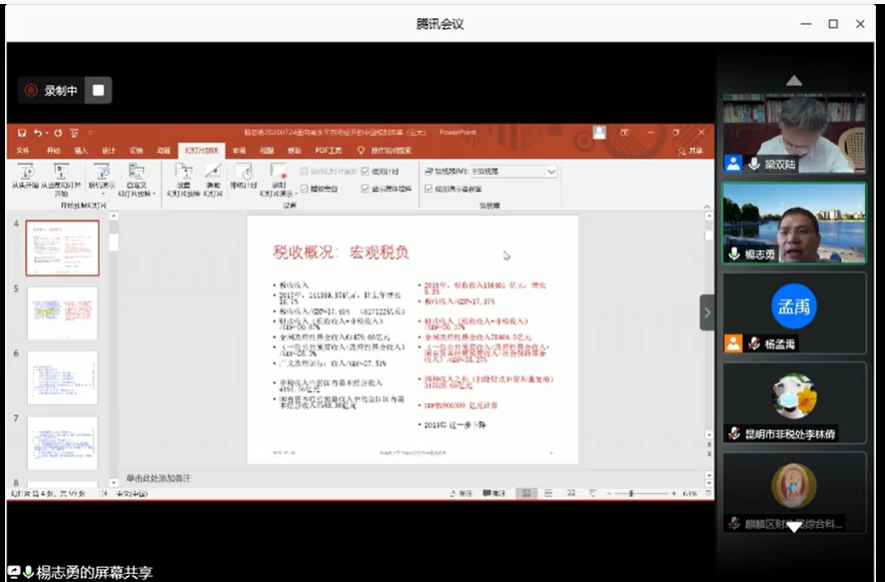Click the undo arrow in quick access toolbar
885x582 pixels.
[38, 133]
